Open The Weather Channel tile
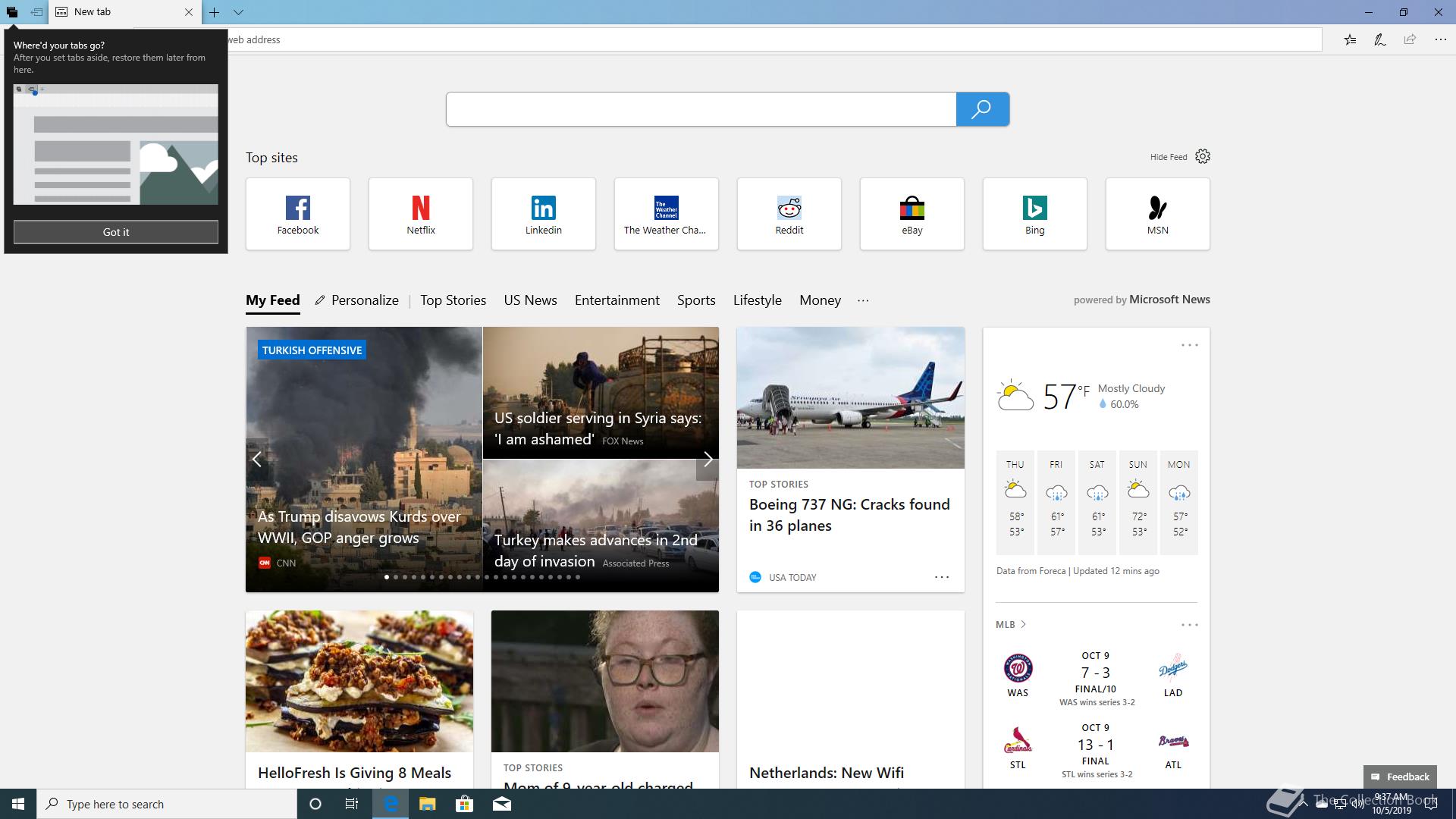 [x=667, y=214]
